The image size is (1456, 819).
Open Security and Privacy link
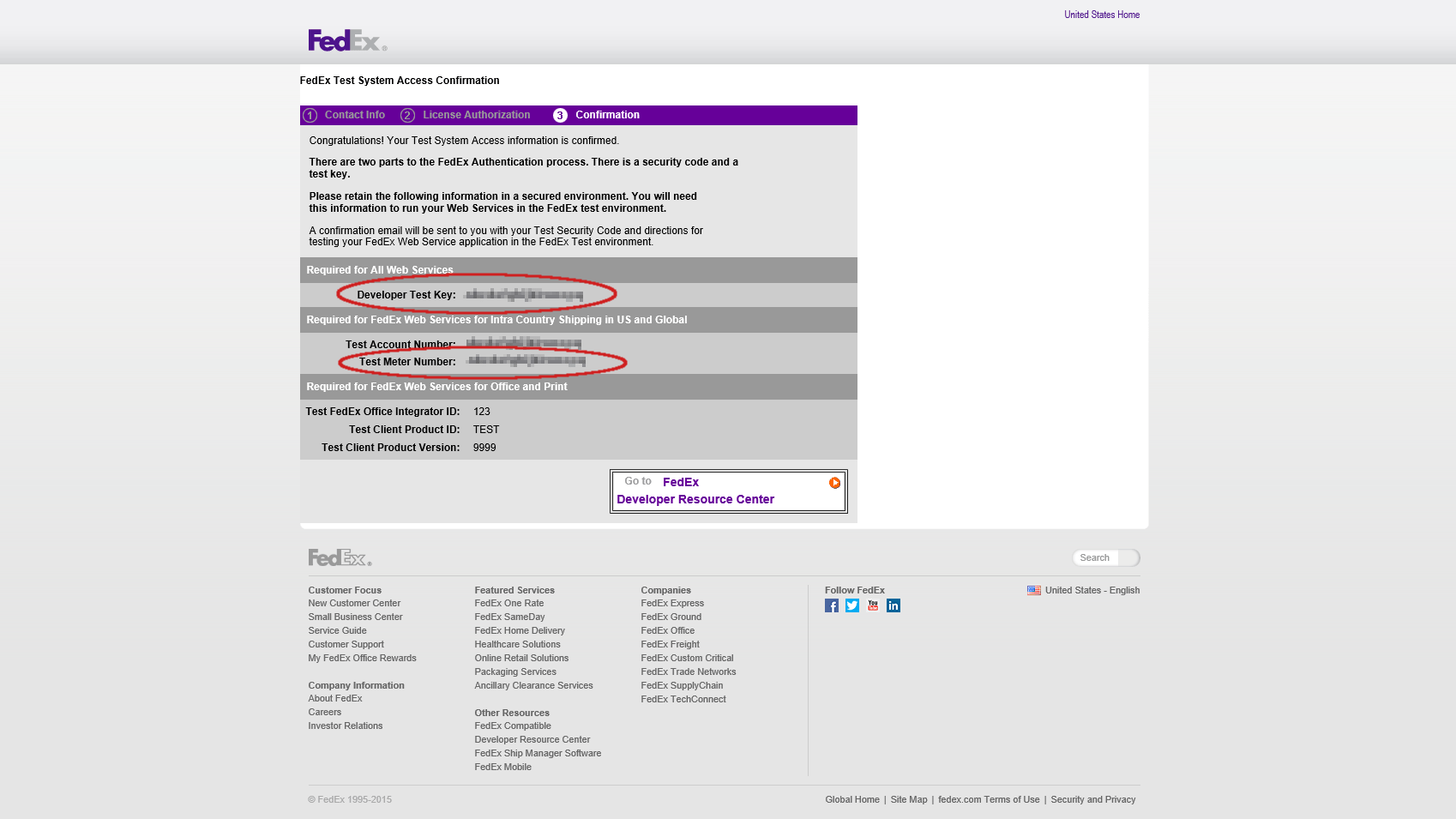pyautogui.click(x=1093, y=799)
